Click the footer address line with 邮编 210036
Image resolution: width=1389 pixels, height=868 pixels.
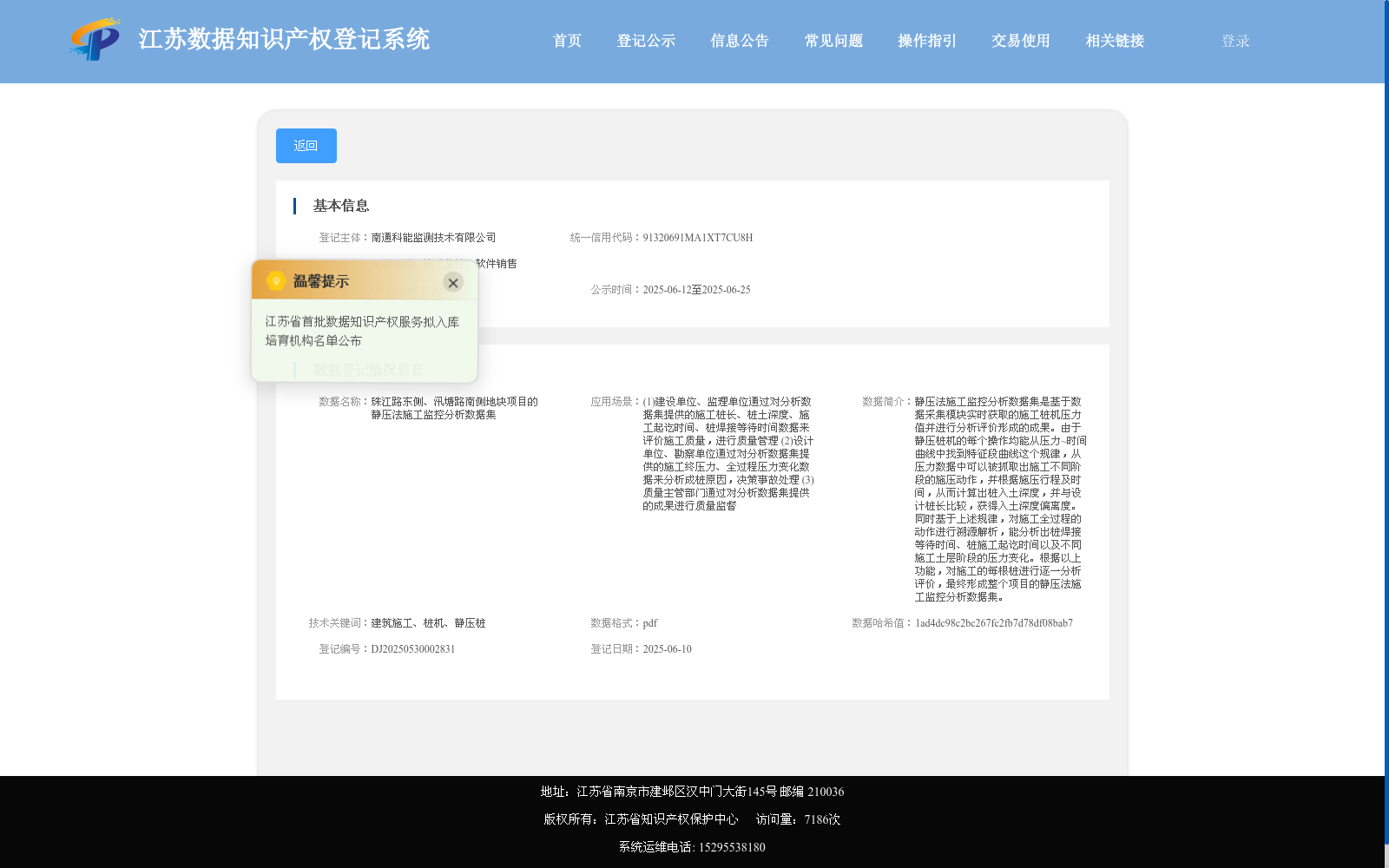[692, 792]
